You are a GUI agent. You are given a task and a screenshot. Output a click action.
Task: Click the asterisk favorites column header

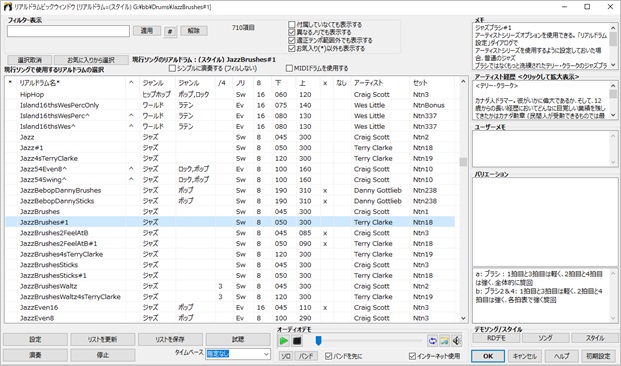10,83
